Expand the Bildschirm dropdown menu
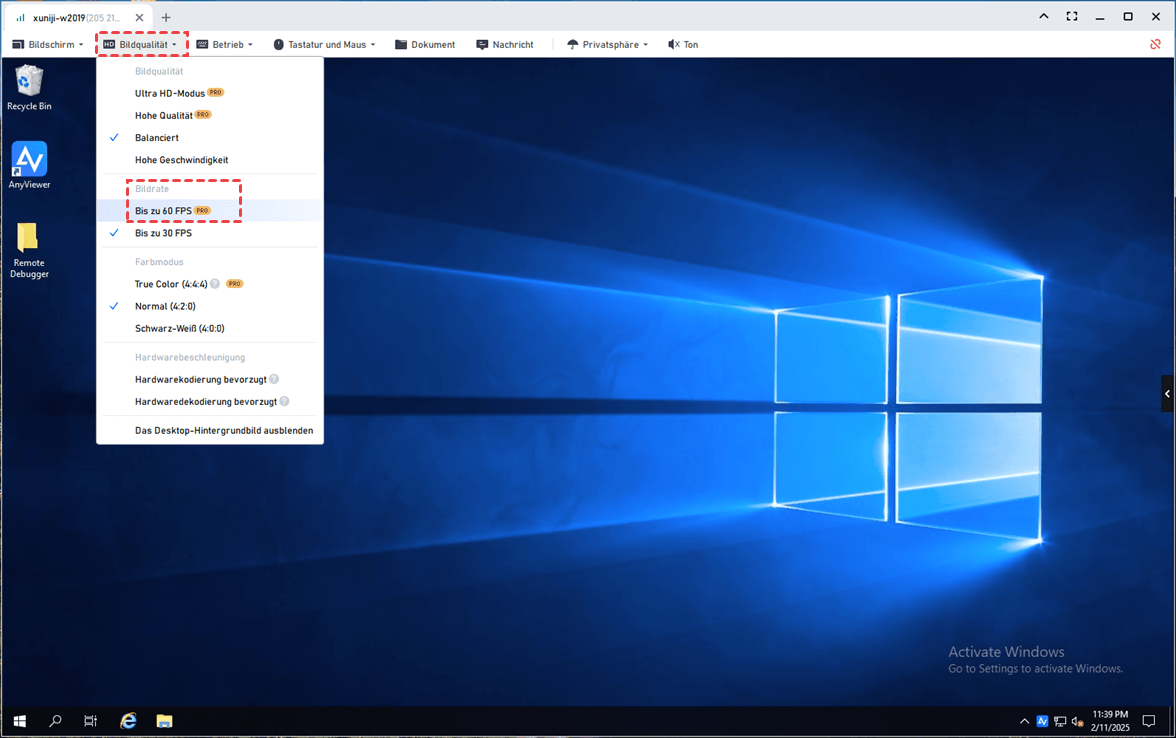Screen dimensions: 1176x738 (x=48, y=45)
